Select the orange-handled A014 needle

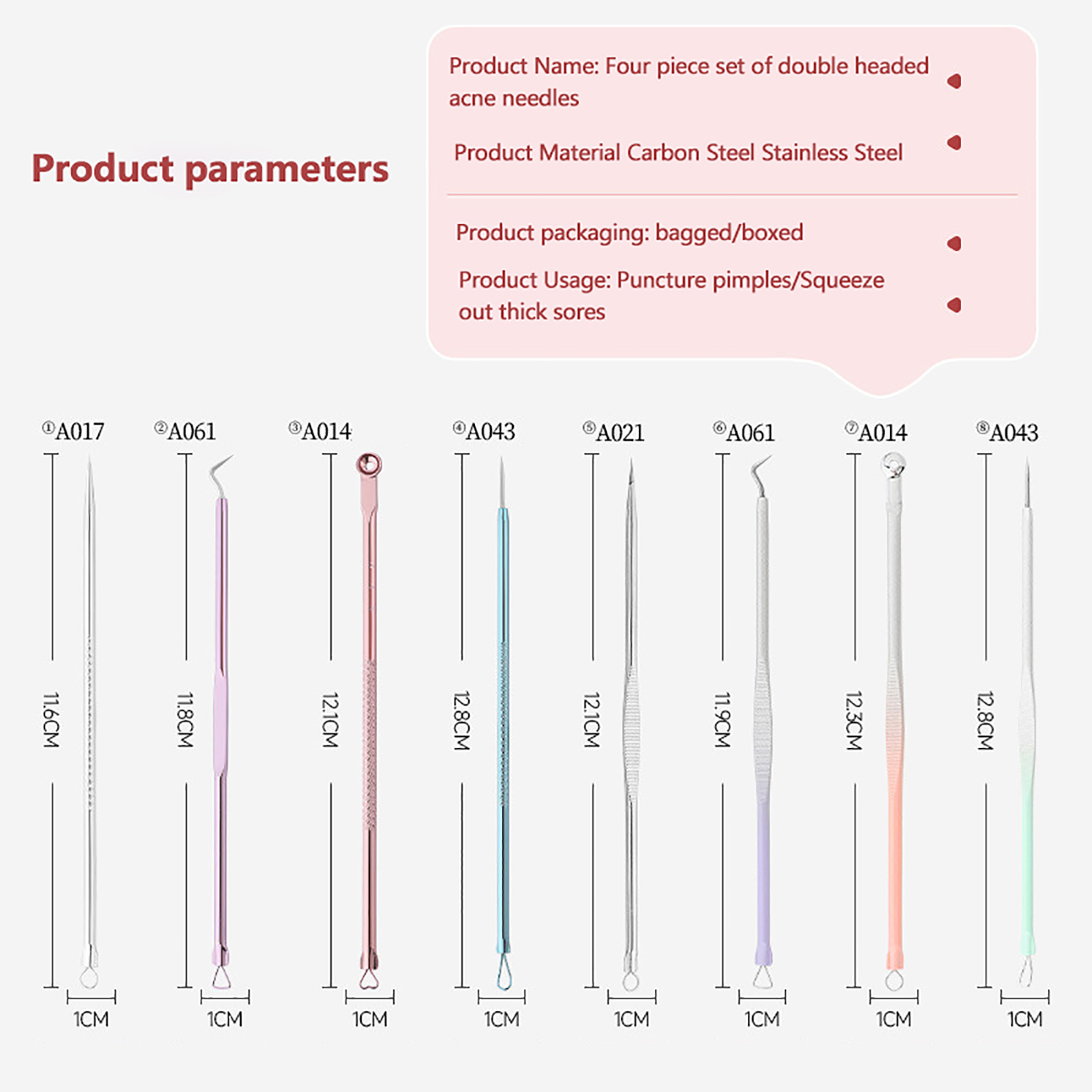894,717
